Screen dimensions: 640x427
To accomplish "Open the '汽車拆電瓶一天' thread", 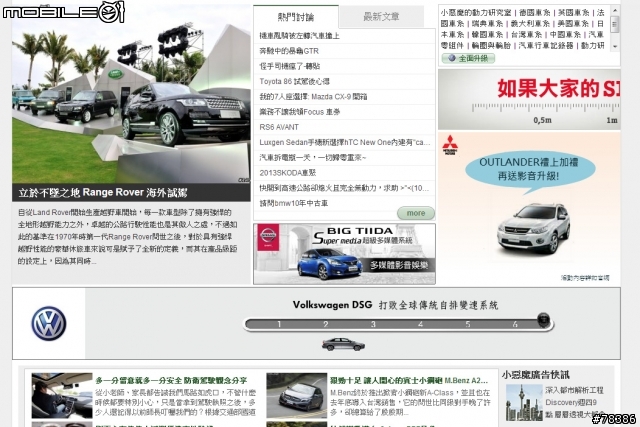I will click(x=313, y=158).
